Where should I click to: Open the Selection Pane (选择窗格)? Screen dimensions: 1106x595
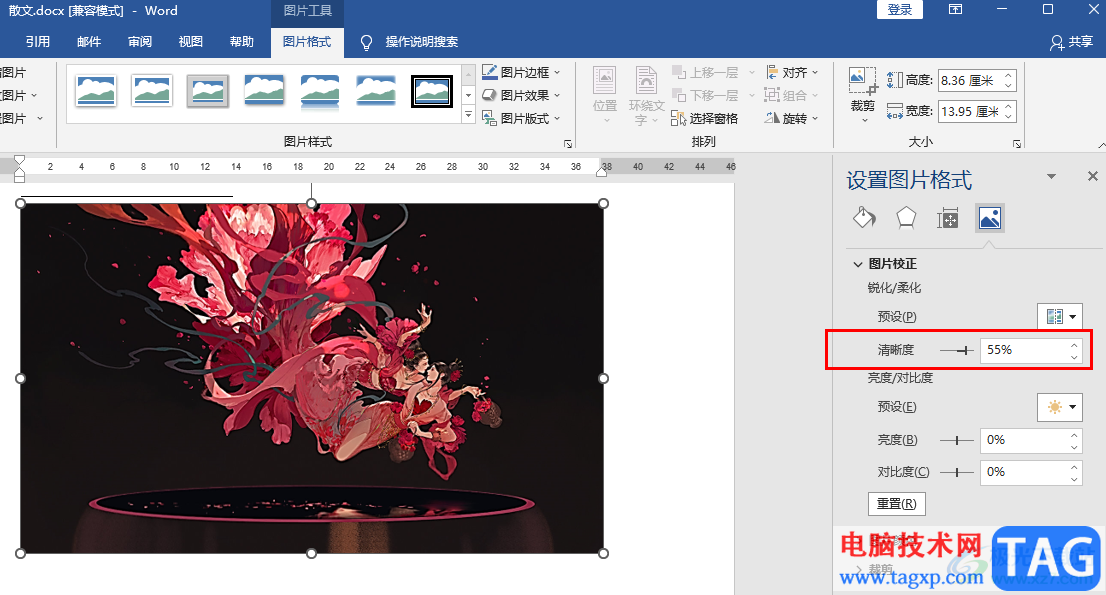tap(704, 118)
